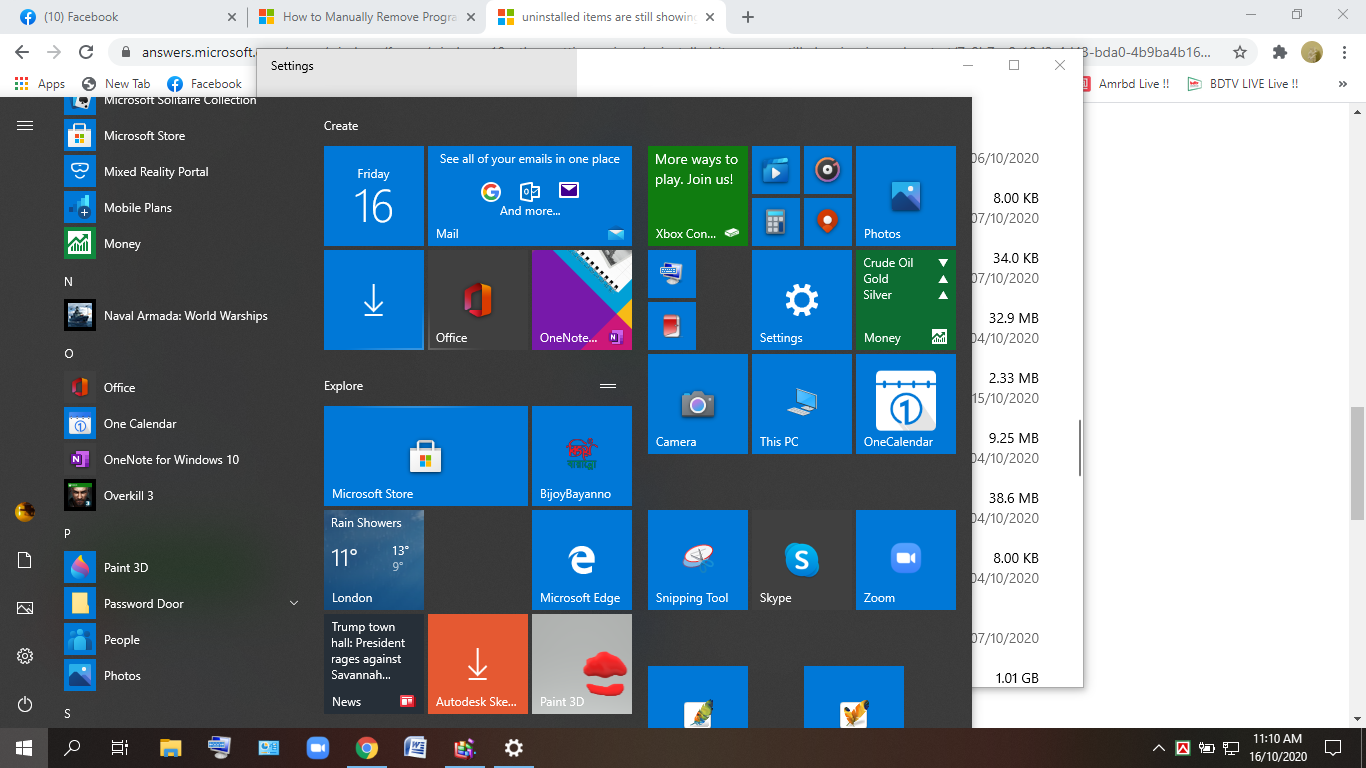
Task: Expand the Start menu hamburger button
Action: (x=25, y=125)
